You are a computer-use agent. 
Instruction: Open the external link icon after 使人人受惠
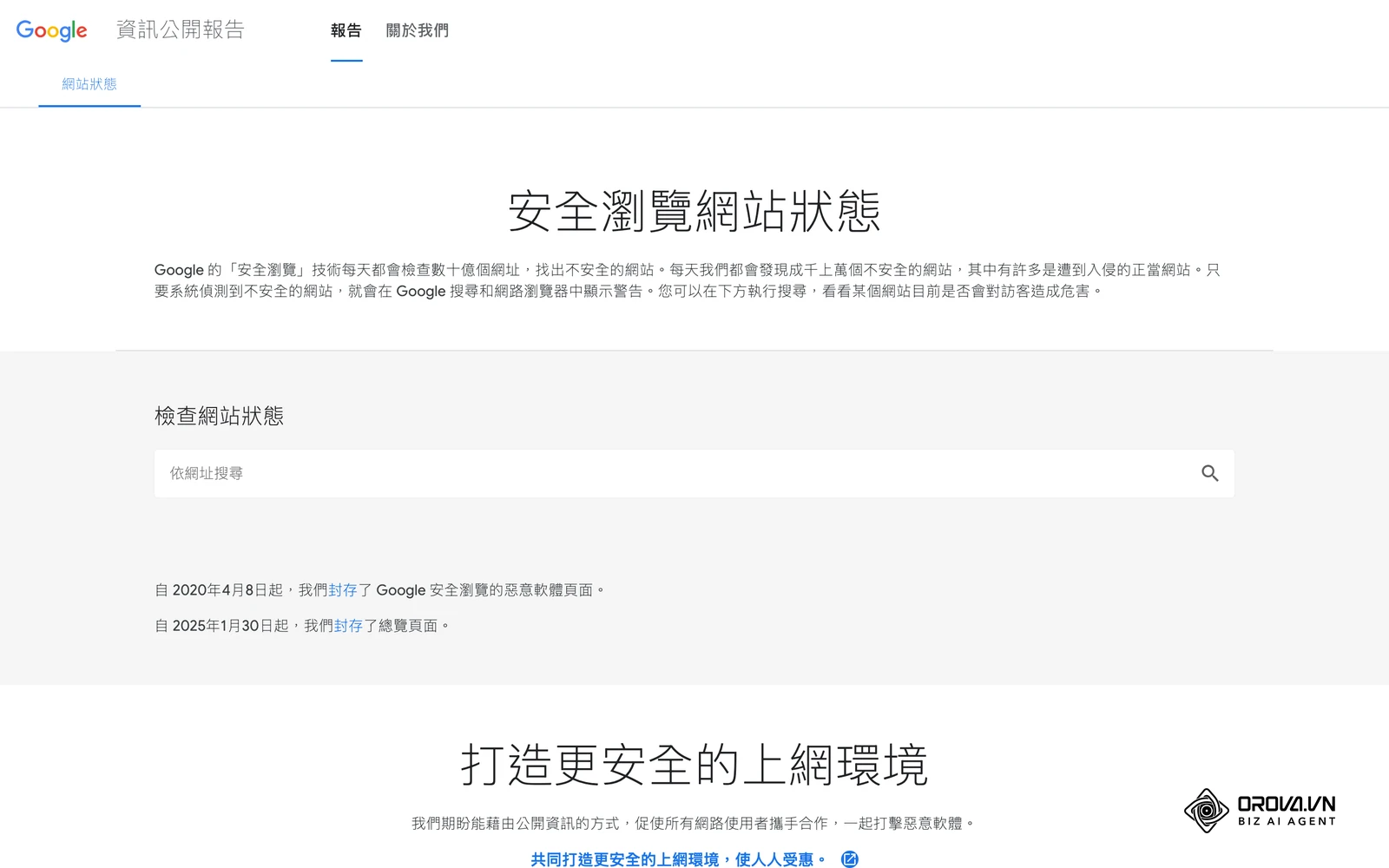850,859
